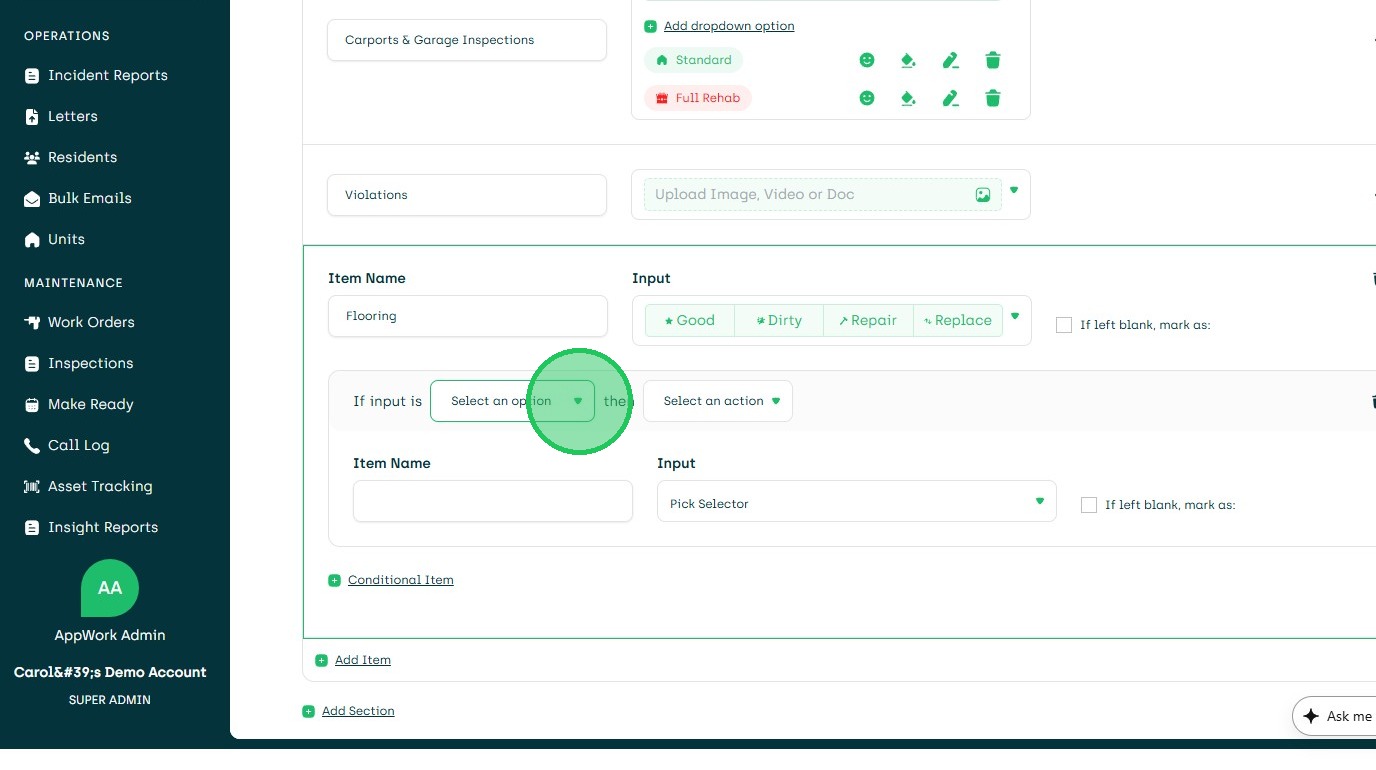Go to Work Orders
This screenshot has height=770, width=1376.
coord(93,322)
